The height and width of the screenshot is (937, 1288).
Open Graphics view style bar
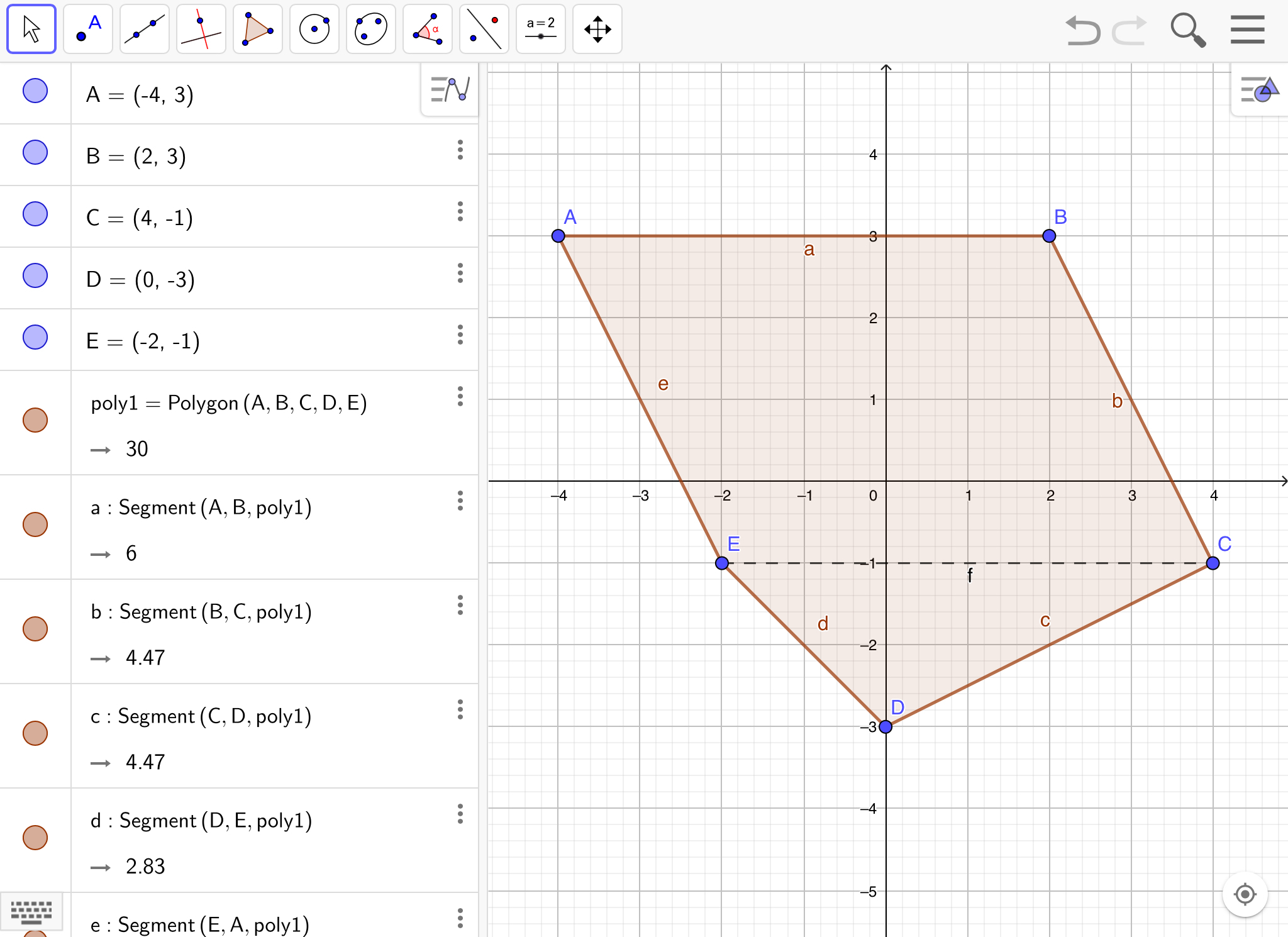(x=1259, y=90)
